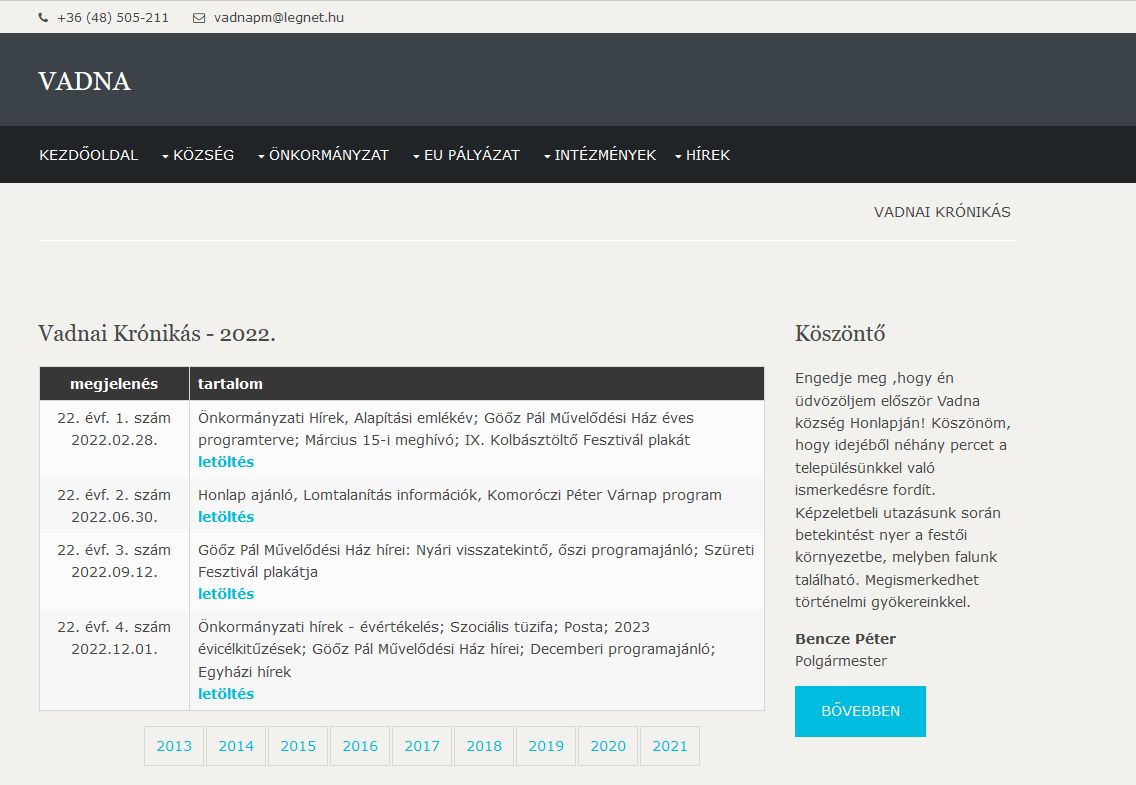Click email address vadnapm@legnet.hu
The height and width of the screenshot is (785, 1136).
tap(279, 17)
